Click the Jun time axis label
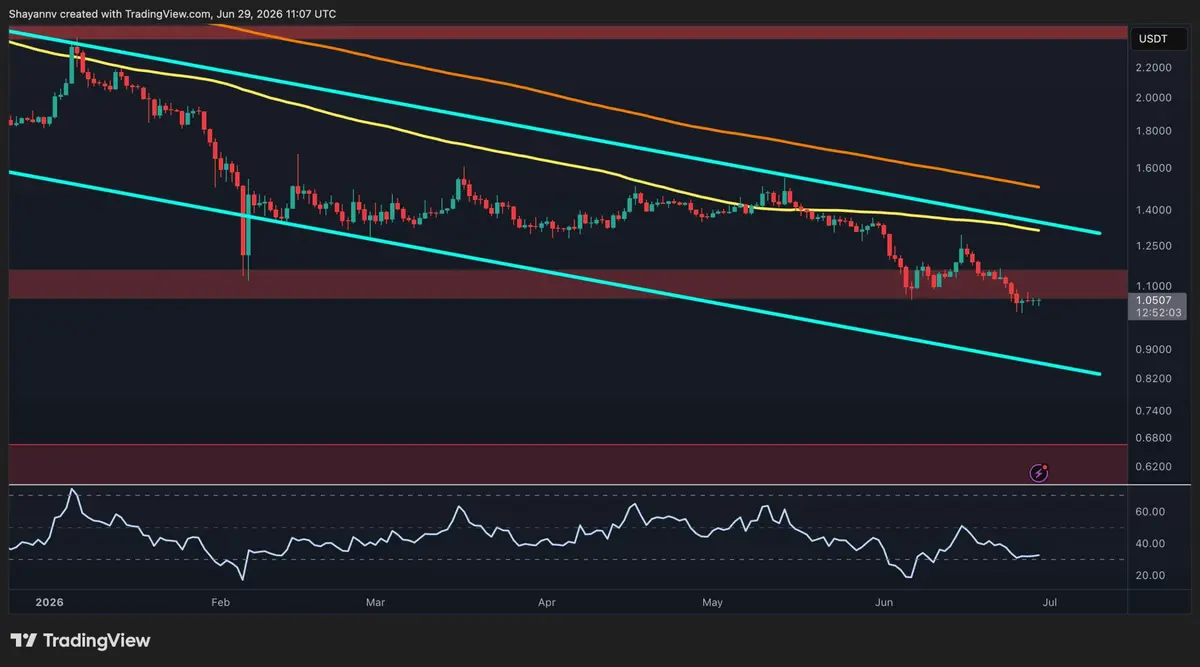Image resolution: width=1200 pixels, height=667 pixels. pos(884,603)
